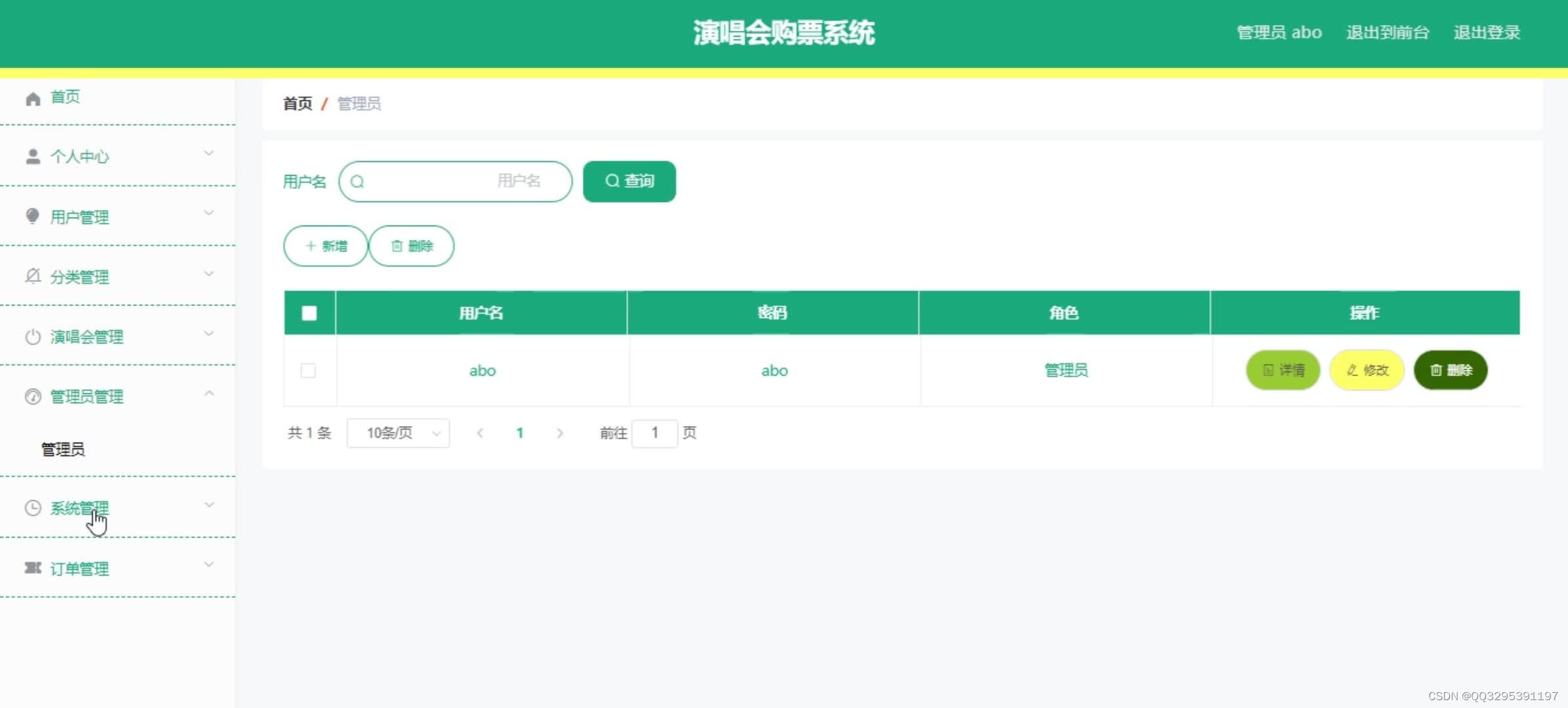Expand the 分类管理 menu chevron
This screenshot has width=1568, height=708.
(x=209, y=273)
